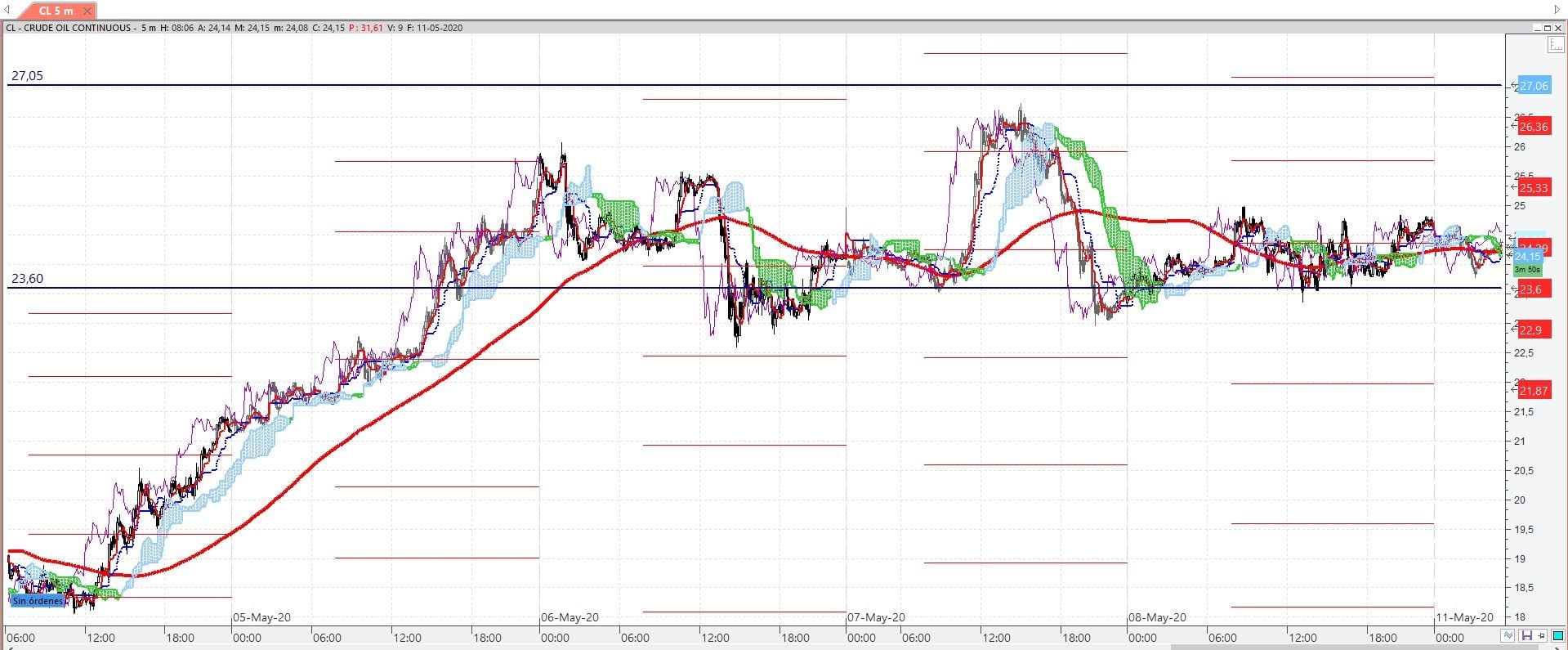
Task: Click the red 26,36 price marker
Action: [1534, 127]
